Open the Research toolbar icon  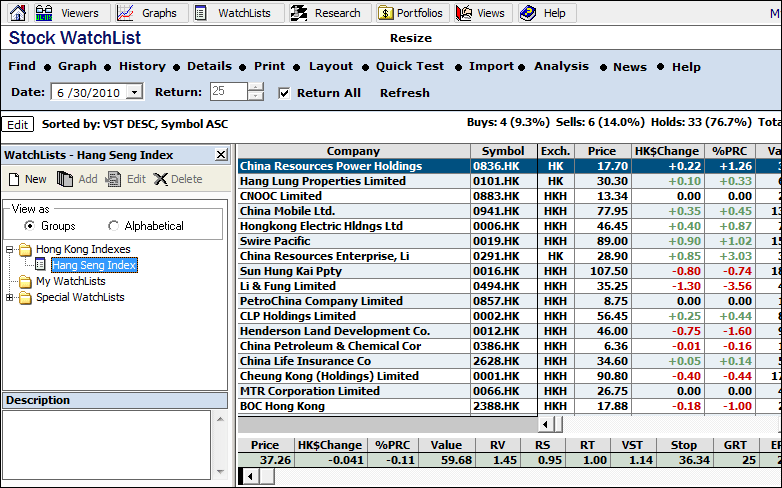click(299, 13)
